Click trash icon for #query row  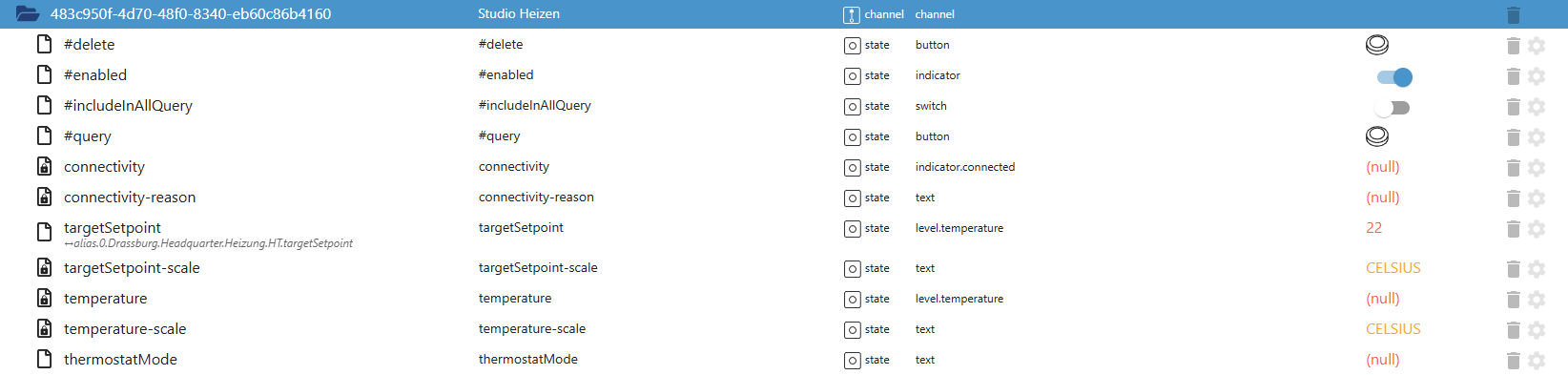(1514, 136)
